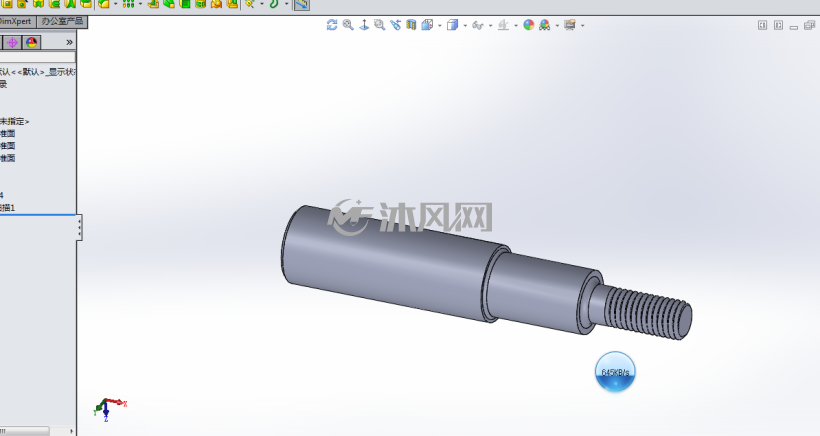Click the feature tree filter field
Viewport: 820px width, 436px height.
coord(38,57)
